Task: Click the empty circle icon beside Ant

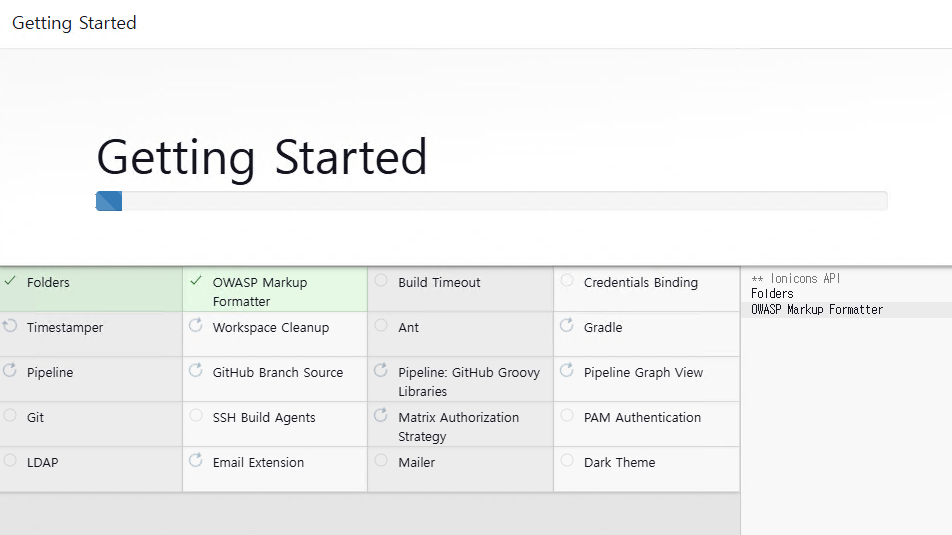Action: click(x=381, y=325)
